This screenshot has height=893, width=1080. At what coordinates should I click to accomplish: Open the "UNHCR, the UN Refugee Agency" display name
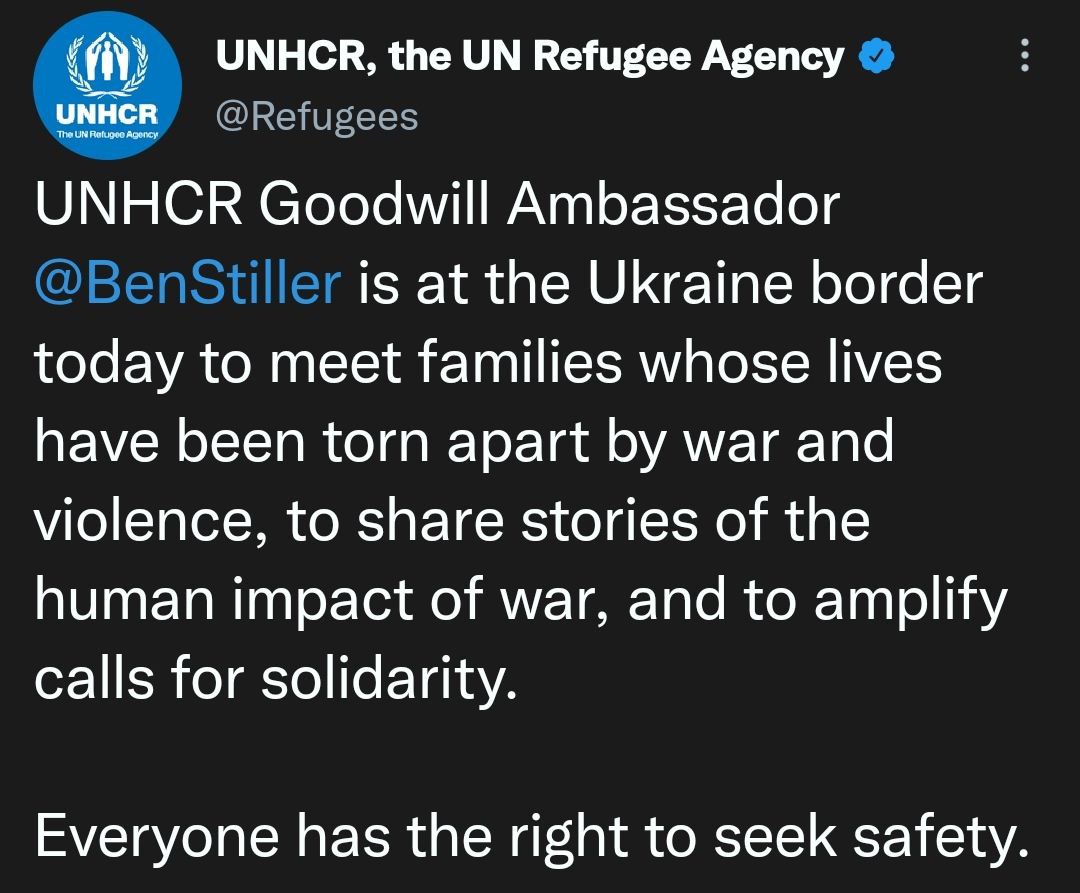(530, 58)
